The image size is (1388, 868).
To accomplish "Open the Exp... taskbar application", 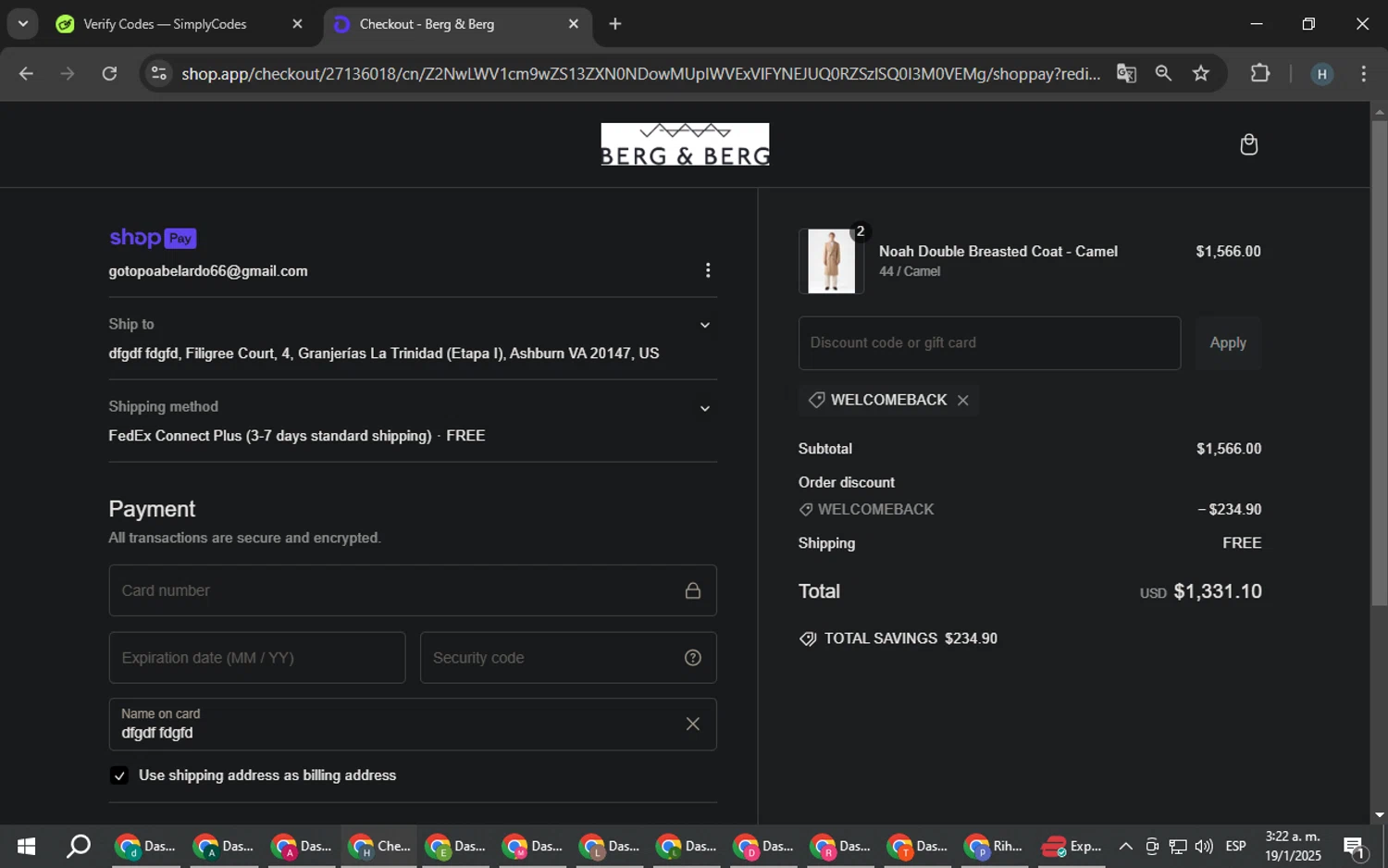I will (x=1072, y=846).
